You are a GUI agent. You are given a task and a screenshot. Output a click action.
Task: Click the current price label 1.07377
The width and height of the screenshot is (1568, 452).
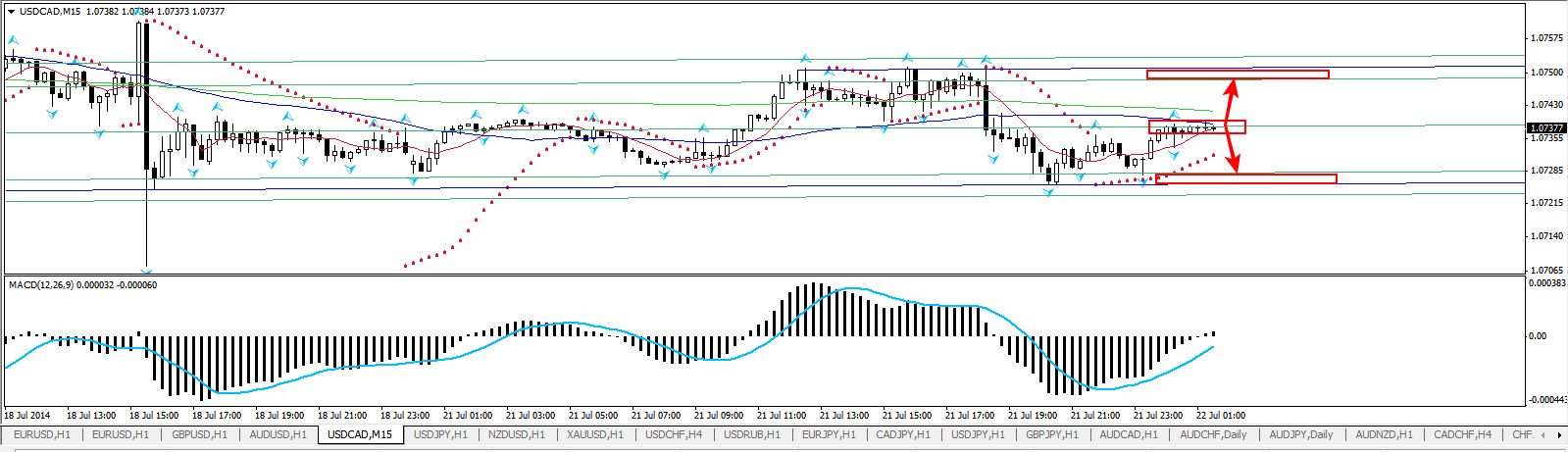pyautogui.click(x=1544, y=127)
